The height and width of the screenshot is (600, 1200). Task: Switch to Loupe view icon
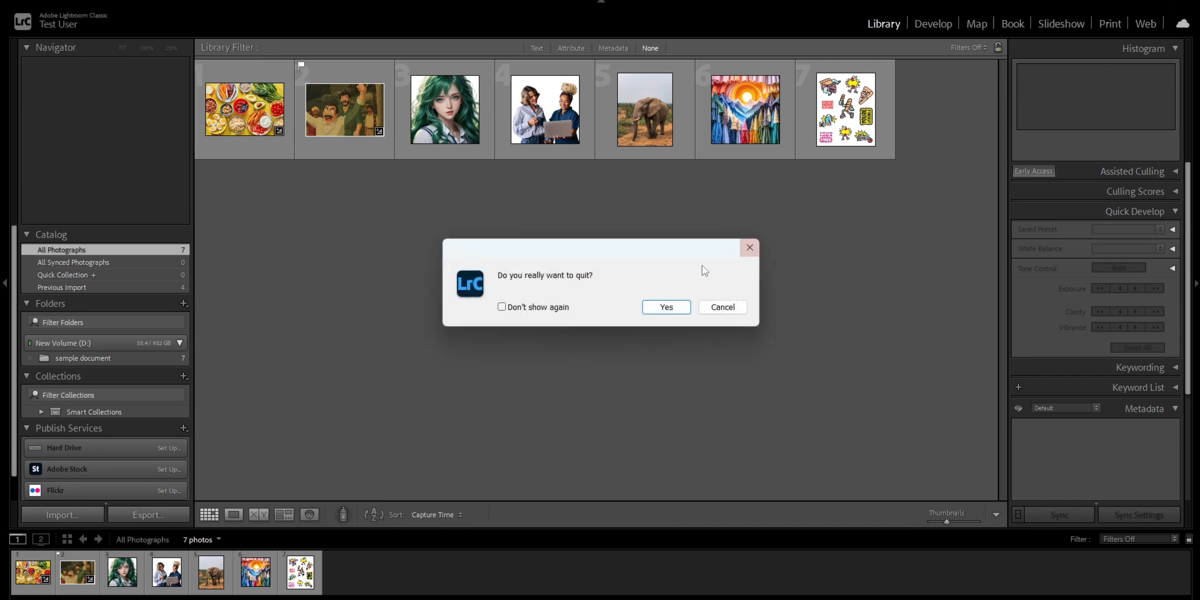click(x=234, y=514)
